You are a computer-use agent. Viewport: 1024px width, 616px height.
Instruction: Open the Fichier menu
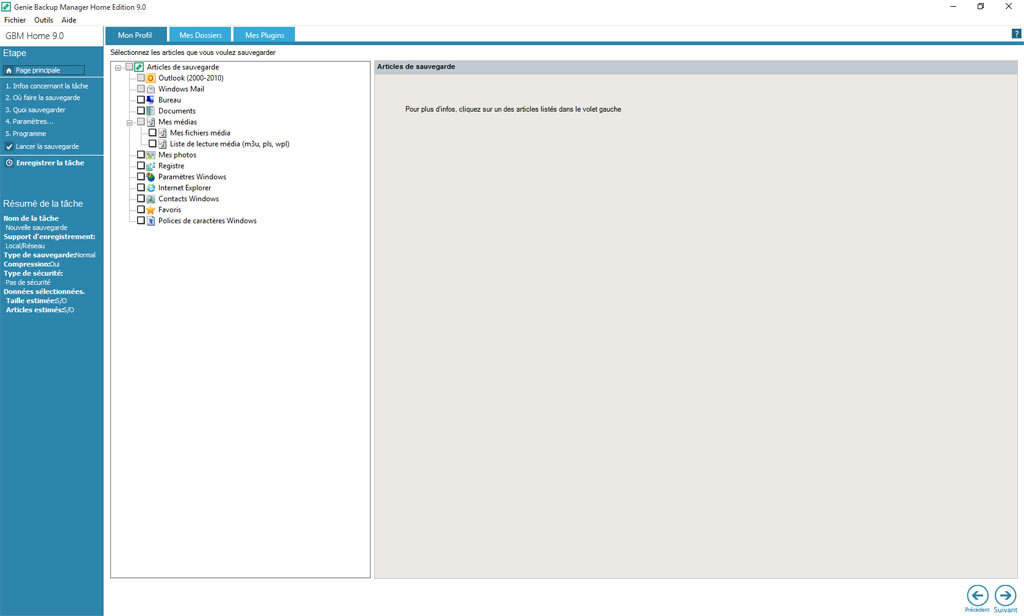click(x=15, y=20)
